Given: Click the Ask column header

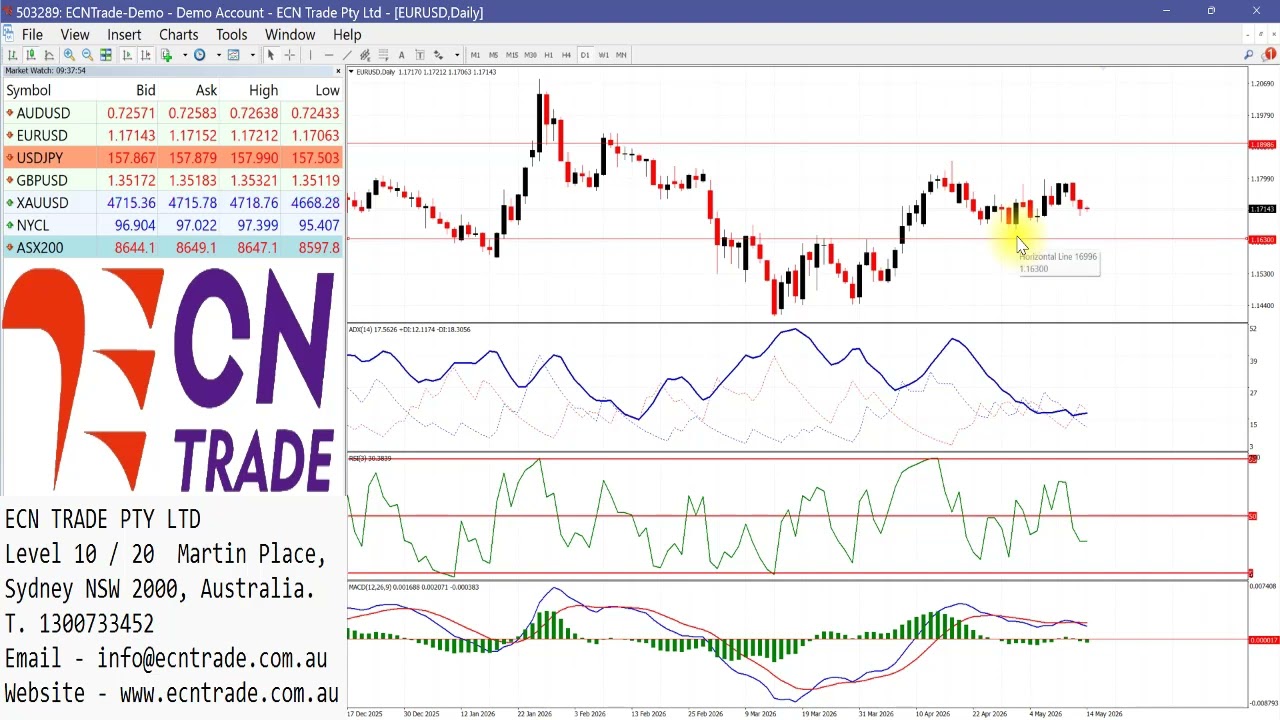Looking at the screenshot, I should point(206,90).
